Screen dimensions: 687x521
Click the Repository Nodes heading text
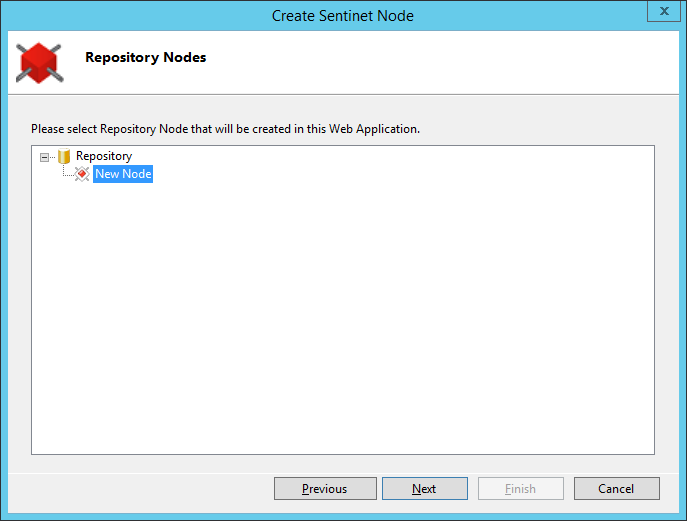tap(145, 57)
